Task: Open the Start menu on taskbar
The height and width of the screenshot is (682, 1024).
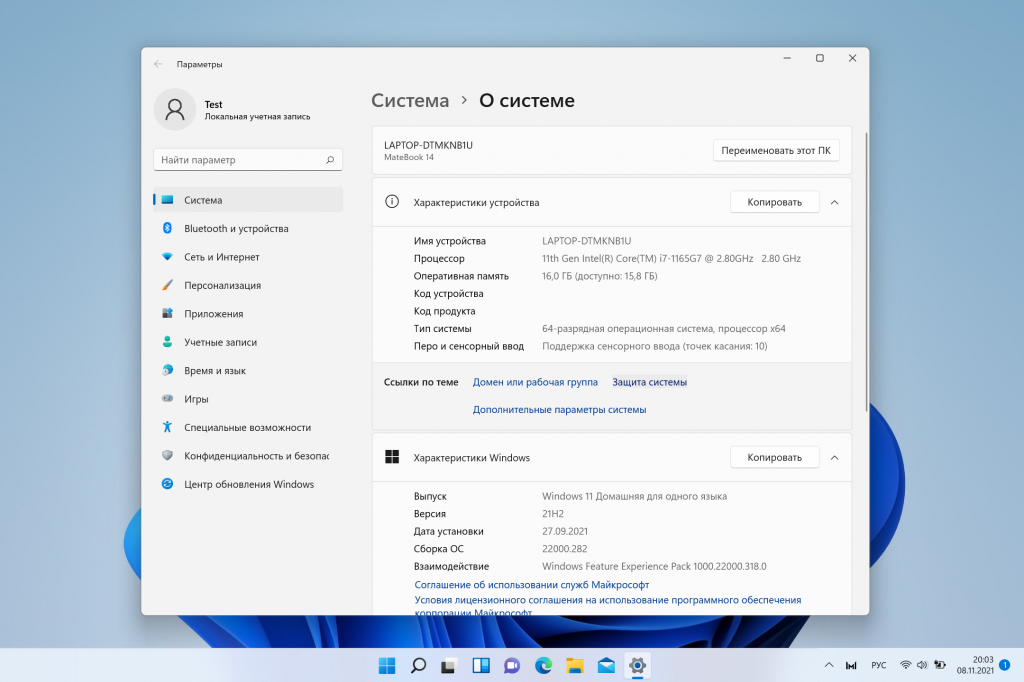Action: (x=386, y=665)
